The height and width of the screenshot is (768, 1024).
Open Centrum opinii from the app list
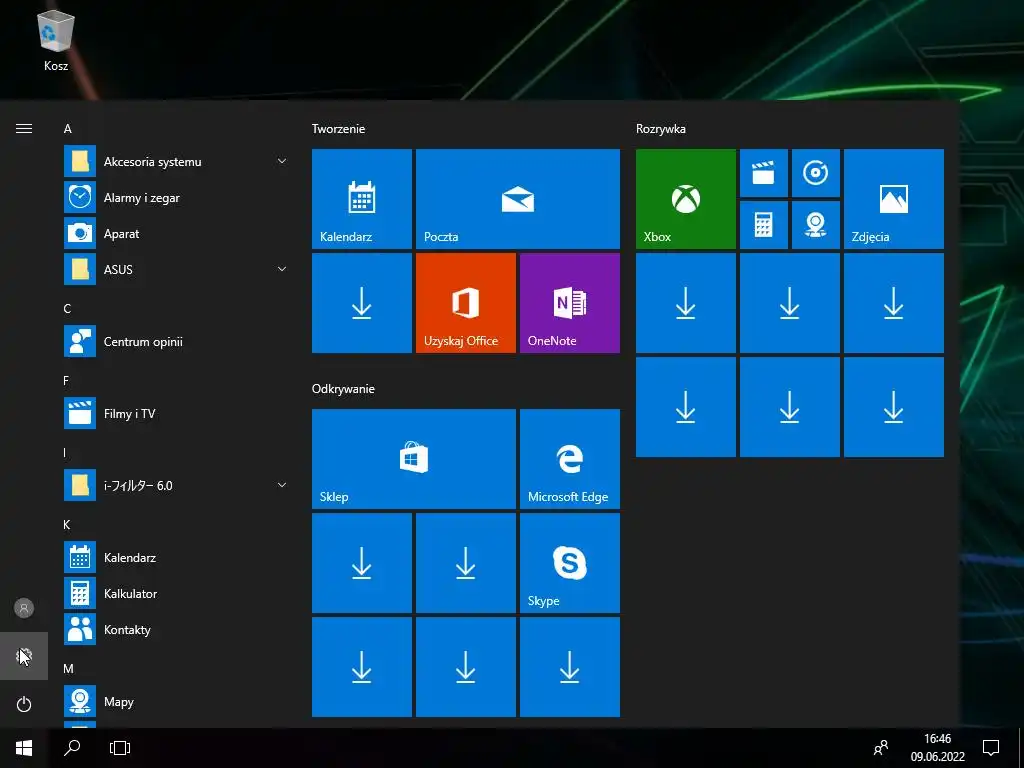point(176,342)
